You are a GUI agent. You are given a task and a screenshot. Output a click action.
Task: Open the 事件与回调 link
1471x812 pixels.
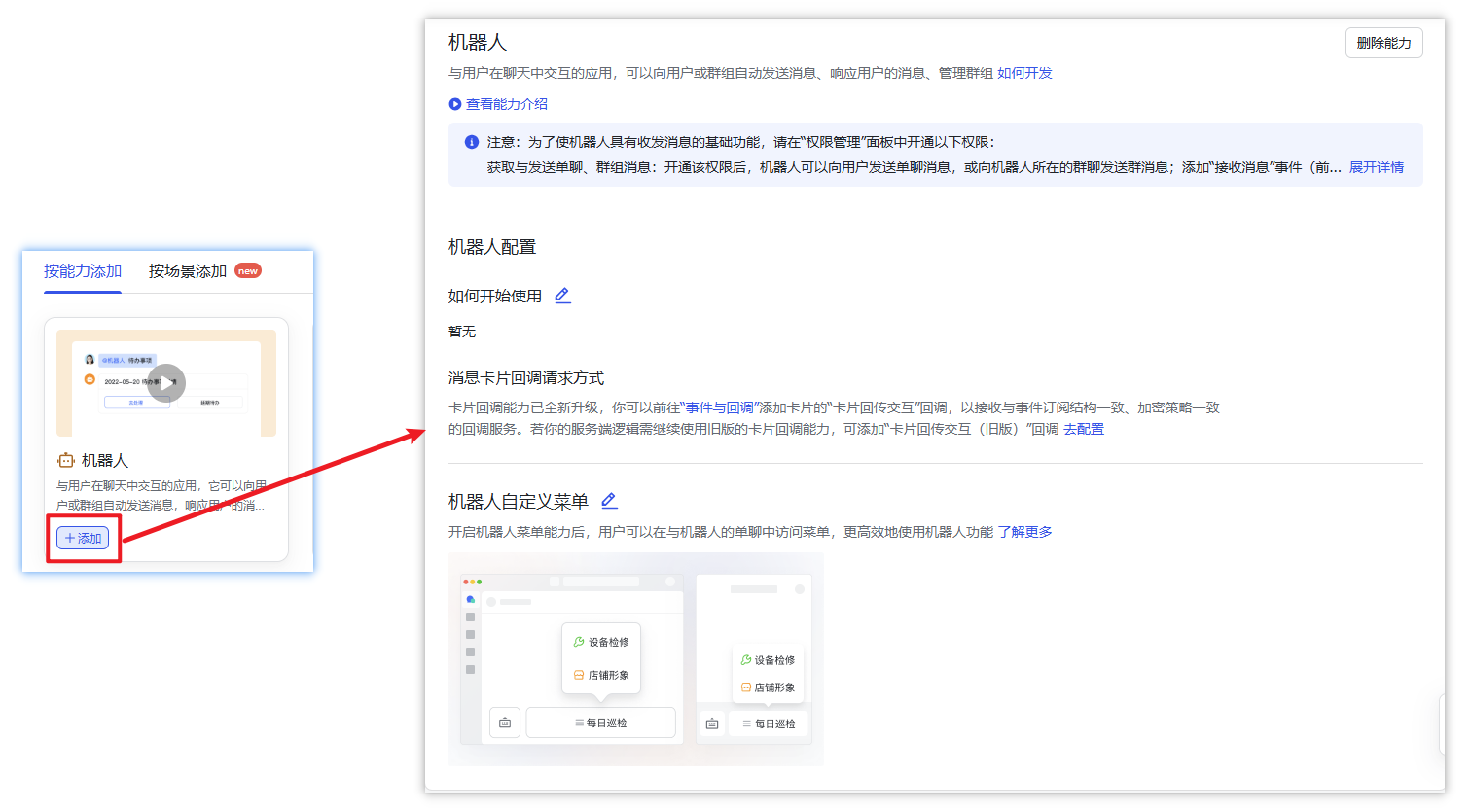(x=720, y=407)
